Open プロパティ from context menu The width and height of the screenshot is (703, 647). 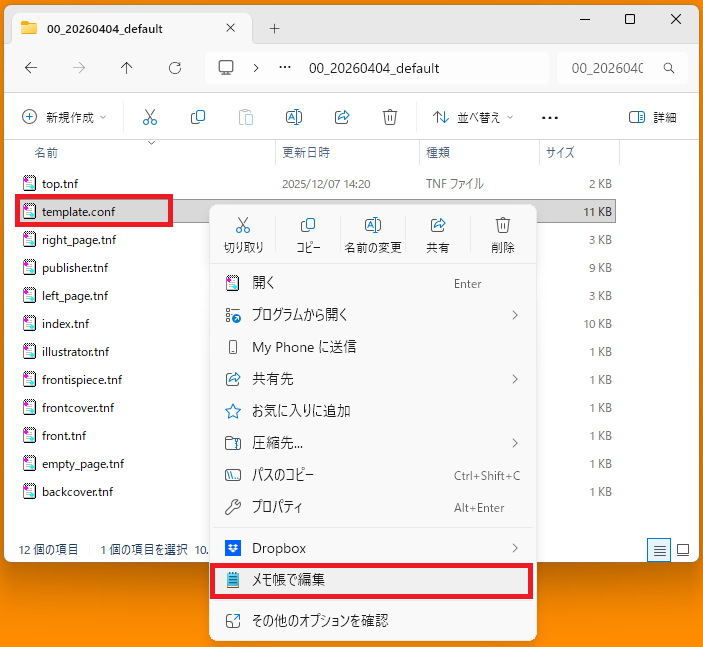[x=373, y=507]
